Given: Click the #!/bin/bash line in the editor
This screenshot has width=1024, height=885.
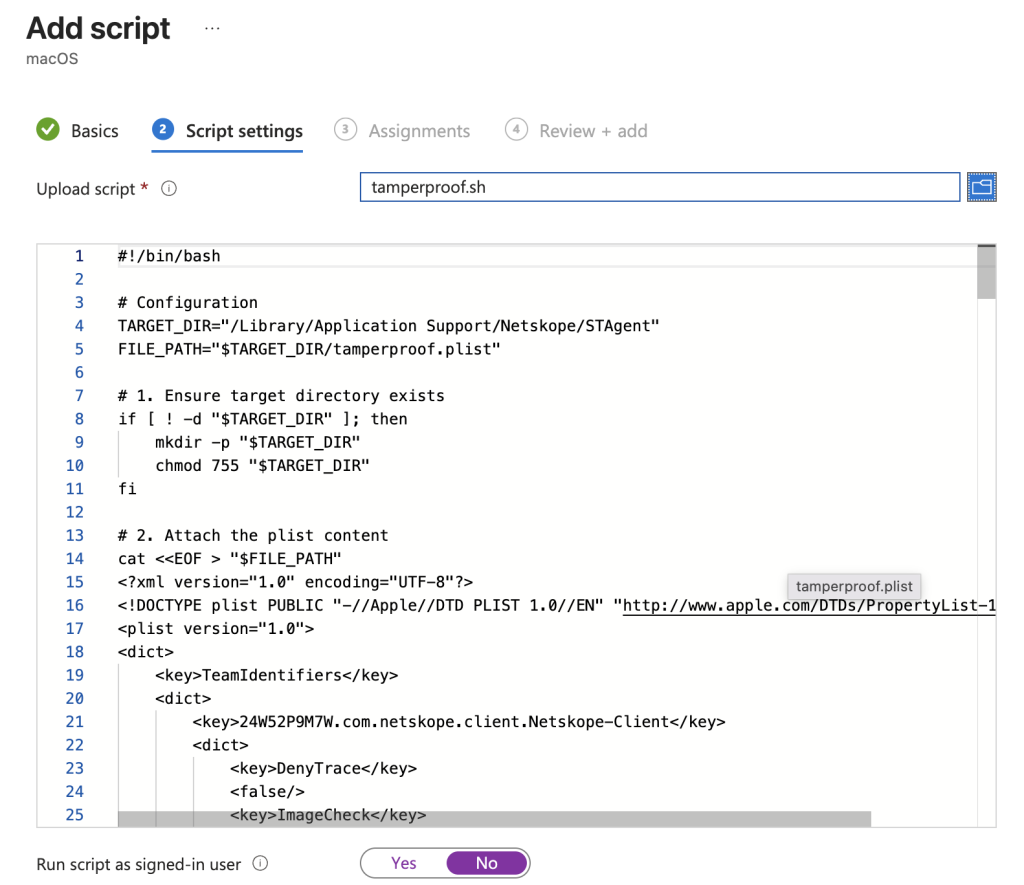Looking at the screenshot, I should (x=169, y=256).
